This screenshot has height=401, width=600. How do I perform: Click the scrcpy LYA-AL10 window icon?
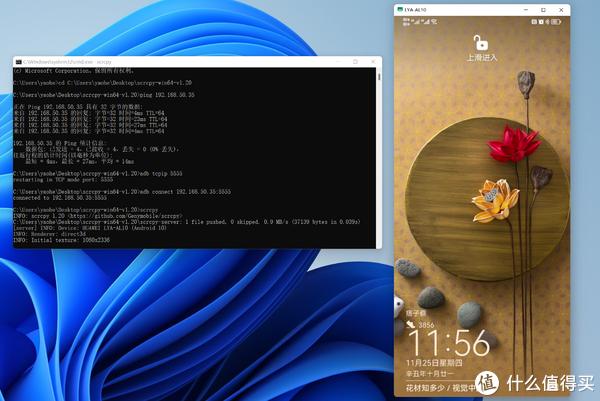[400, 10]
